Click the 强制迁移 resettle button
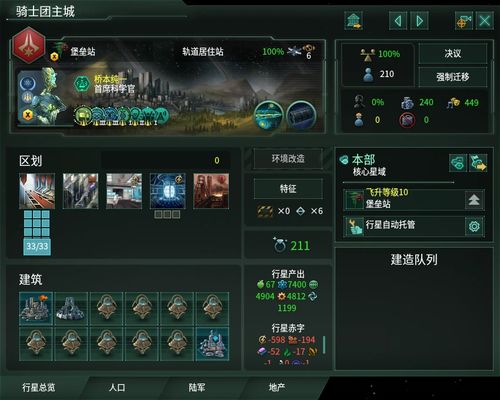This screenshot has height=400, width=500. coord(453,77)
